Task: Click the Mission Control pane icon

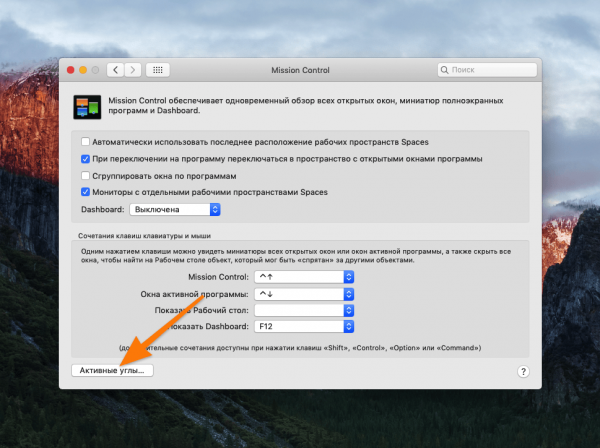Action: tap(87, 107)
